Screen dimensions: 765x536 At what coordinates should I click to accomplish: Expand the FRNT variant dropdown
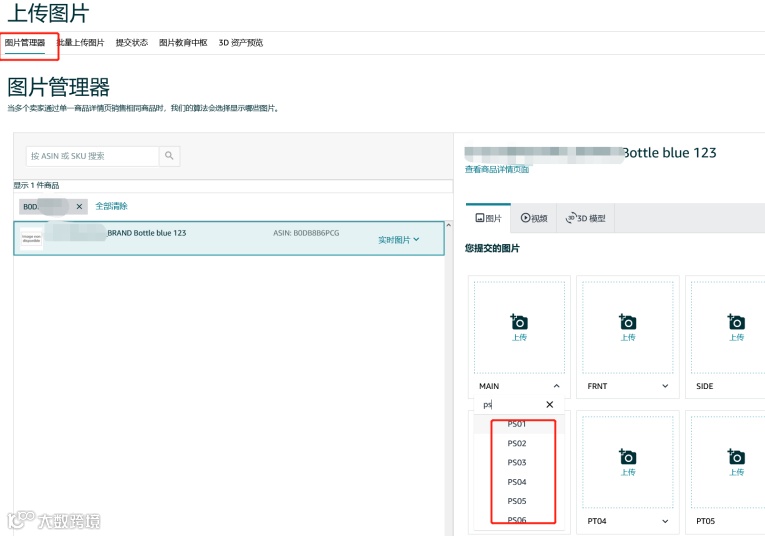point(665,386)
